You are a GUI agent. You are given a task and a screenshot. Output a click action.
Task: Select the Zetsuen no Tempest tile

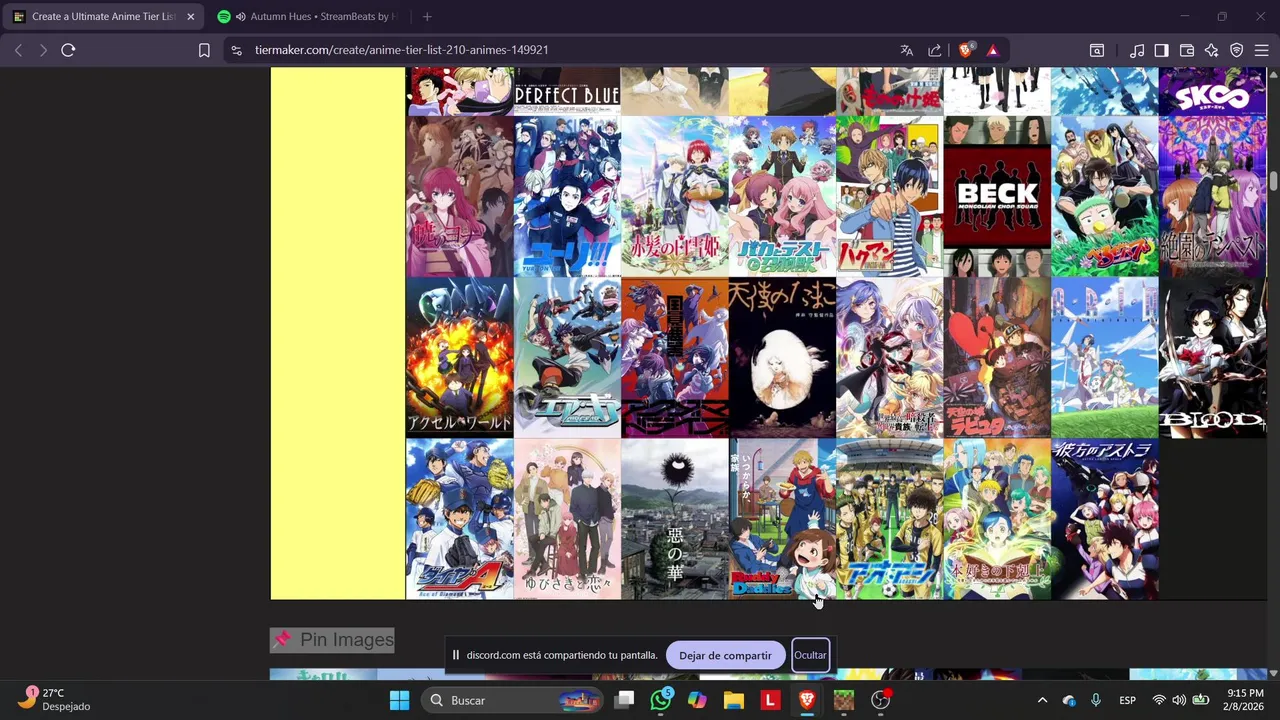pyautogui.click(x=1212, y=197)
